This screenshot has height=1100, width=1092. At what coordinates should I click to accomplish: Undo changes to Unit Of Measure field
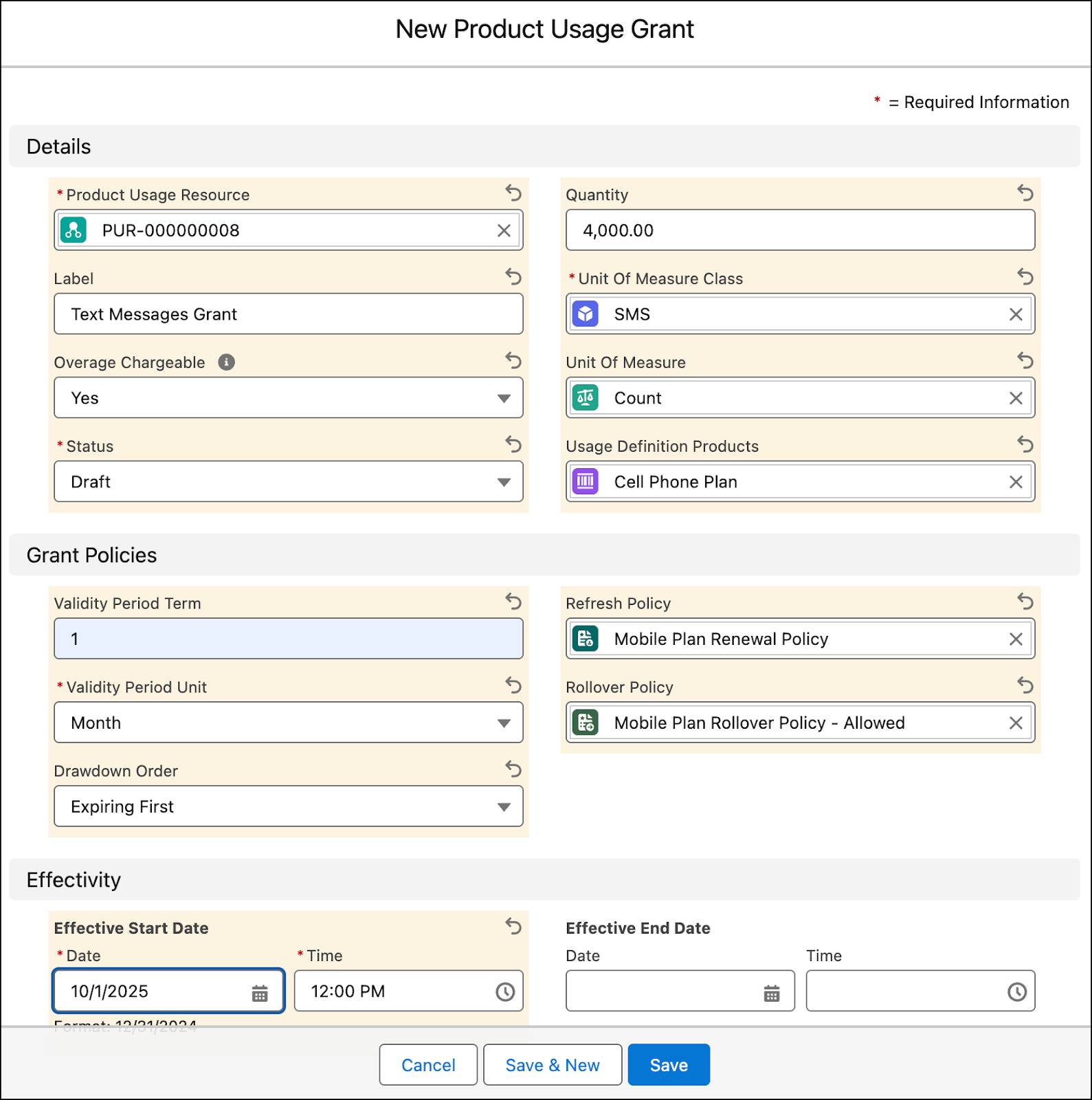(x=1025, y=360)
